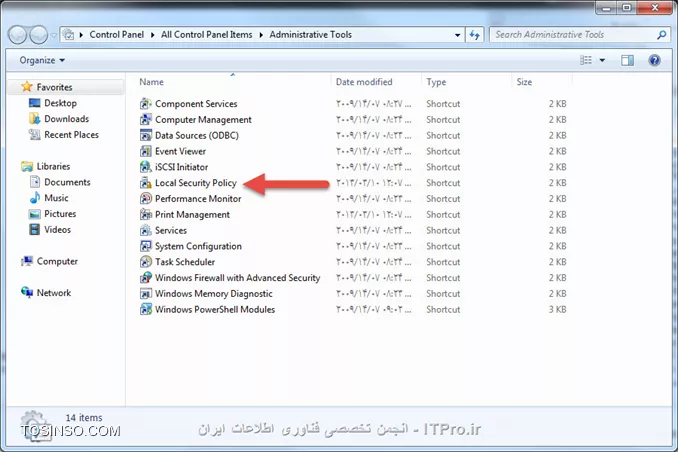Click the Local Security Policy icon
The image size is (678, 452).
(146, 183)
